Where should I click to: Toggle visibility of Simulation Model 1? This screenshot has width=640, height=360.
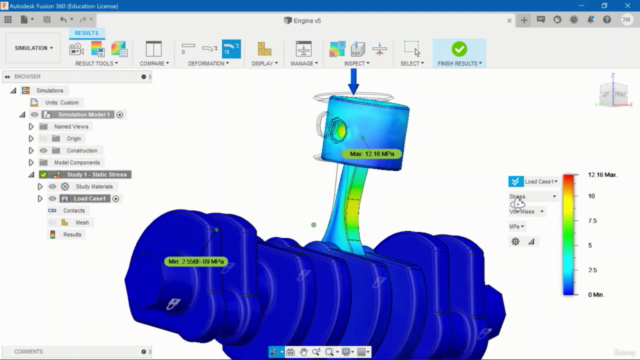[34, 115]
